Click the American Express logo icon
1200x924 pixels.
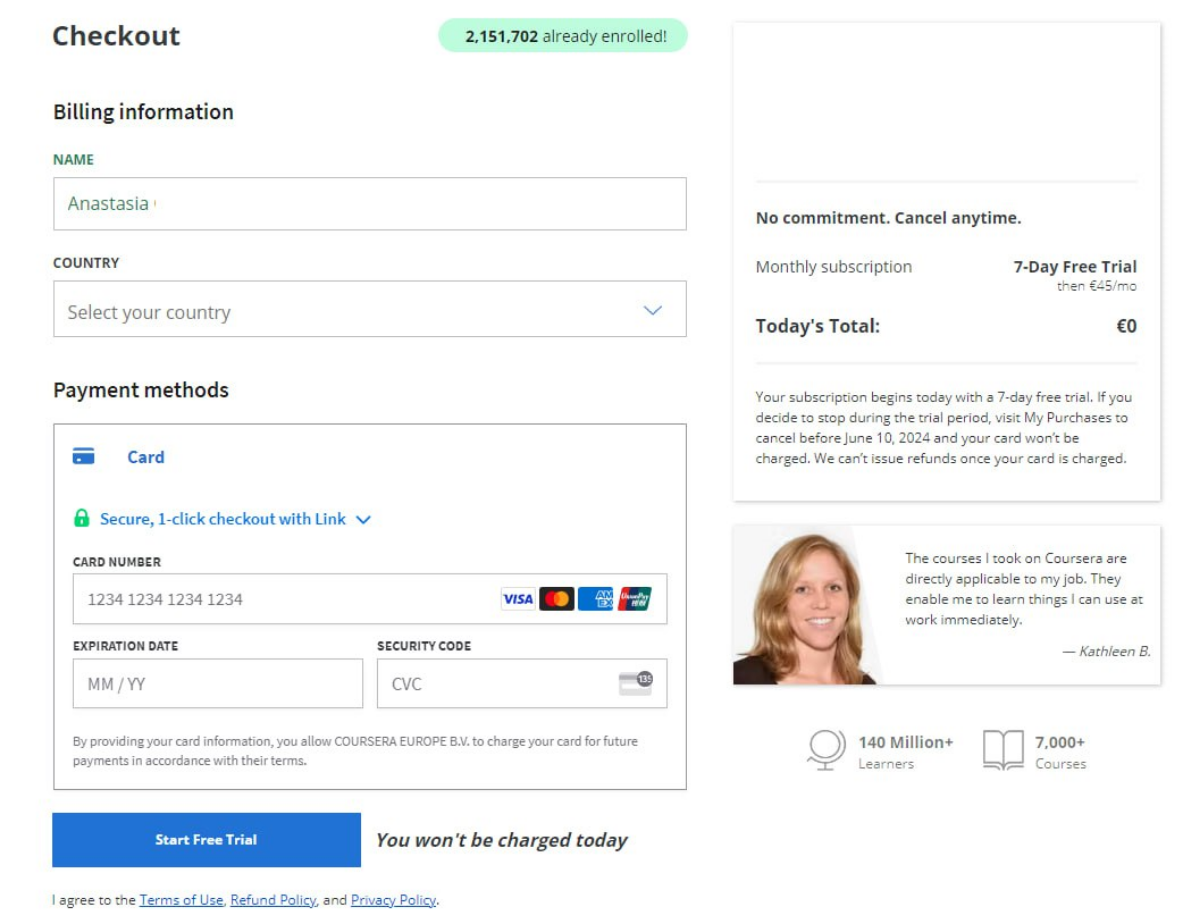(x=596, y=599)
